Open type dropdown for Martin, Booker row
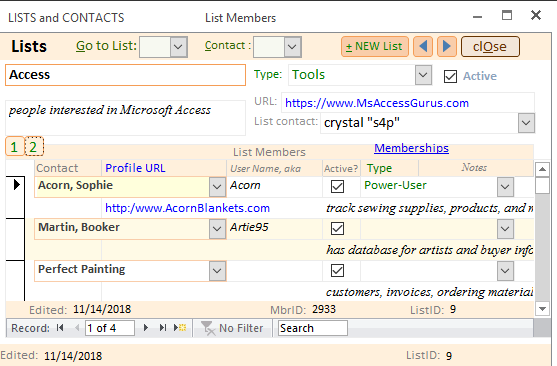This screenshot has width=557, height=366. [x=505, y=228]
